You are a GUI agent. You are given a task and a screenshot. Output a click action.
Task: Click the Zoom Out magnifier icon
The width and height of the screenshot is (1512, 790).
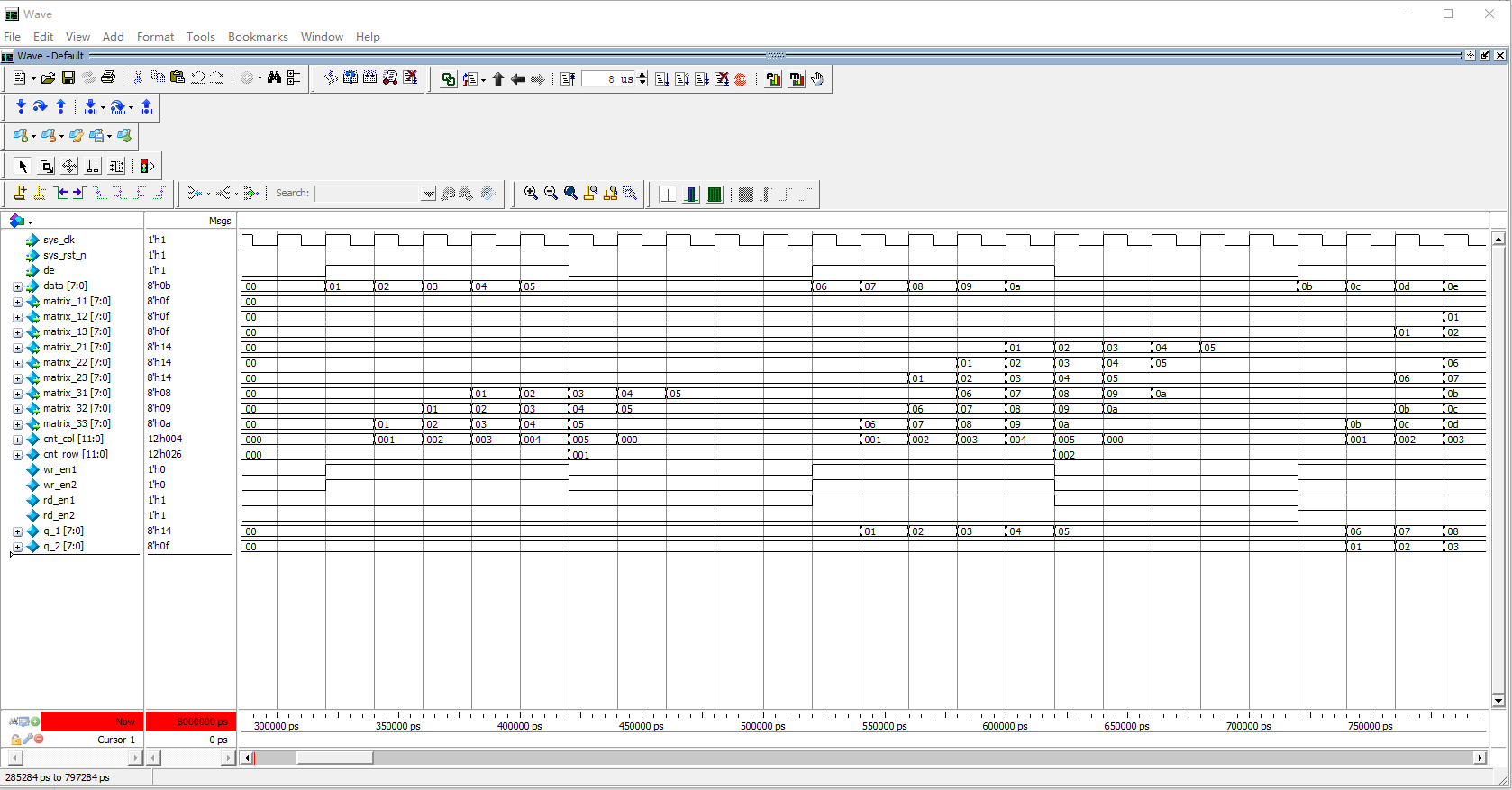[x=551, y=194]
